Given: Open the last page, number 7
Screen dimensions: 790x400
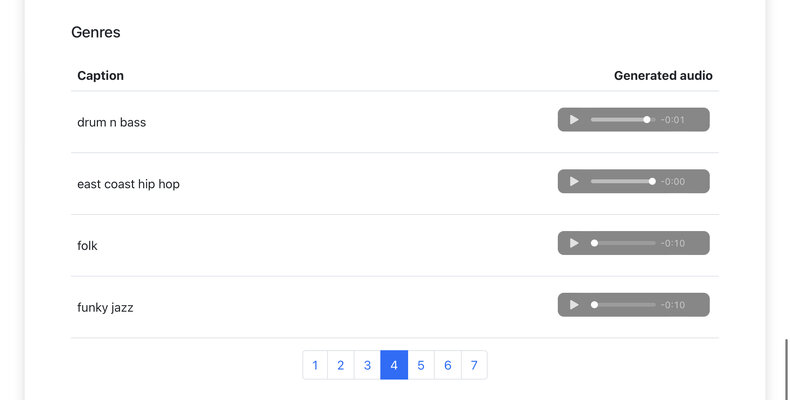Looking at the screenshot, I should coord(474,365).
